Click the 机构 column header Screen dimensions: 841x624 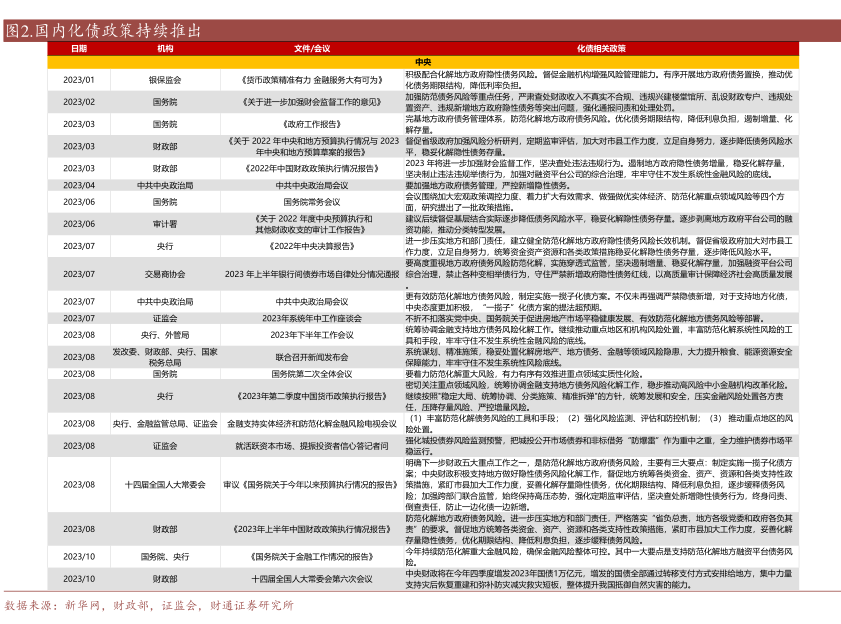pos(165,48)
